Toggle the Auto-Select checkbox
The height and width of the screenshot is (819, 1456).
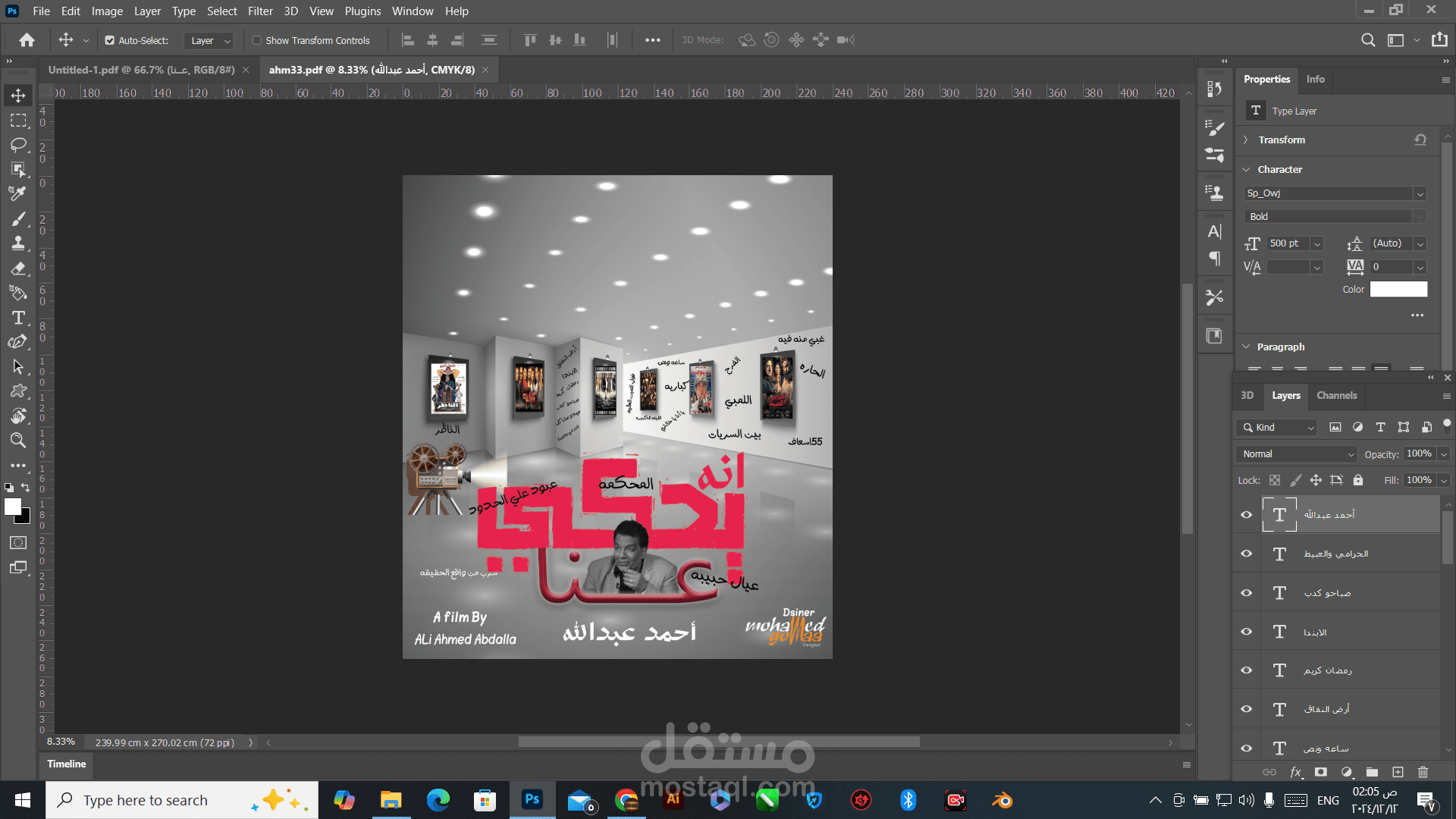110,40
